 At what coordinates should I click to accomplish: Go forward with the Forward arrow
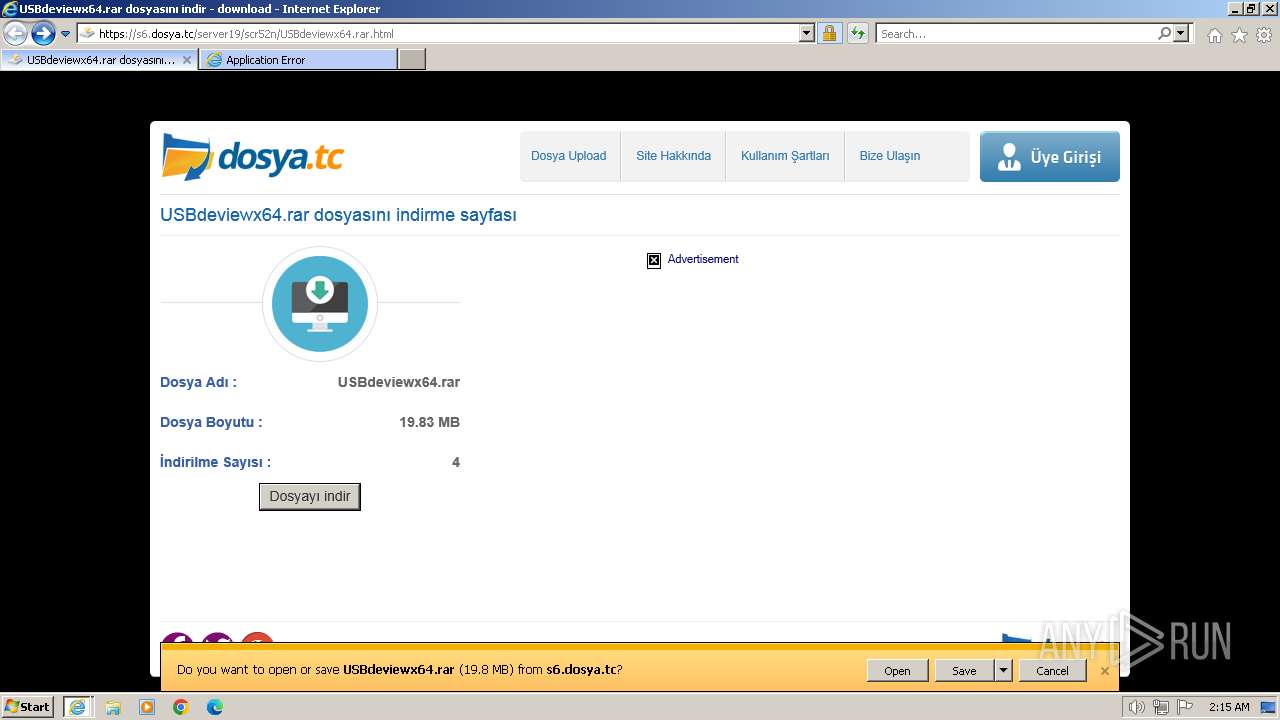43,33
